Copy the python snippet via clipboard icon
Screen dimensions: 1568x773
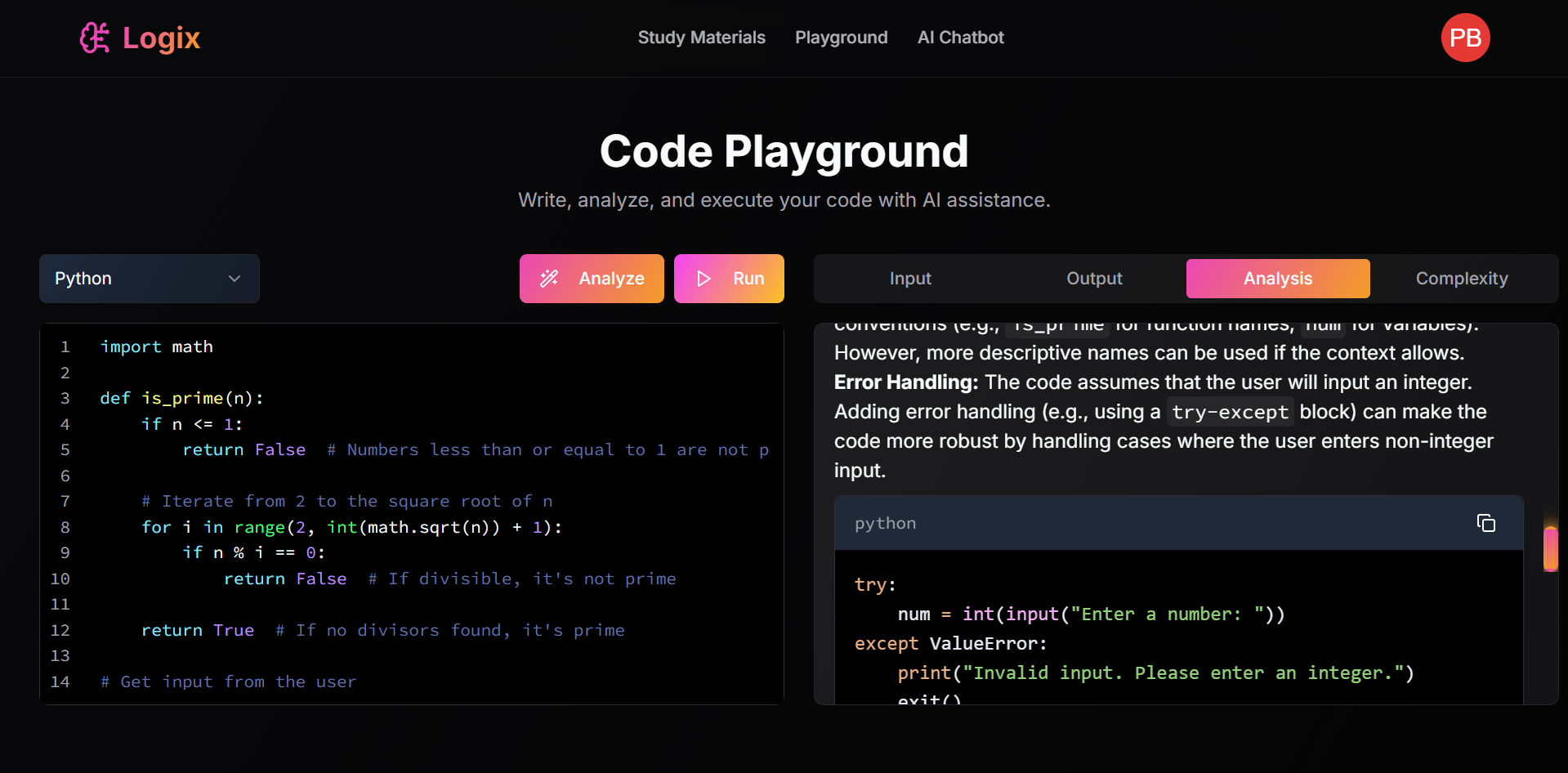[x=1485, y=523]
